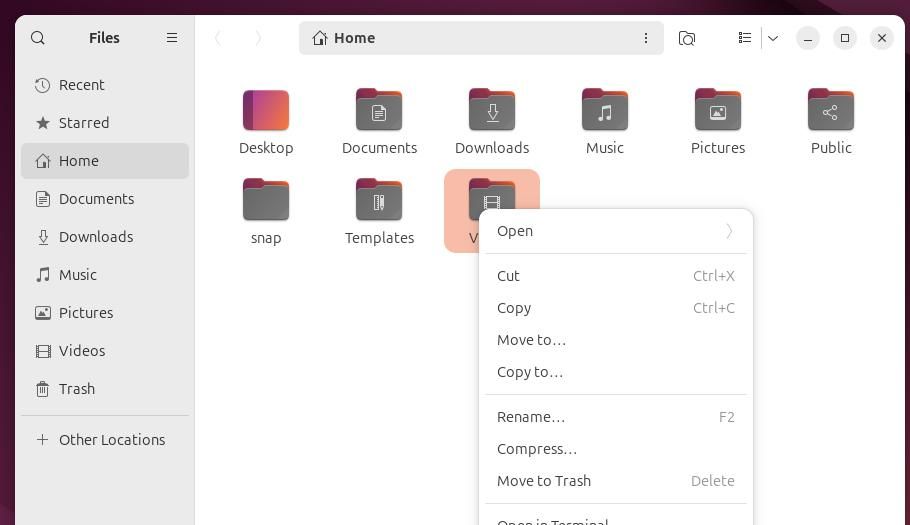Choose Copy from the context menu
Viewport: 910px width, 525px height.
tap(616, 308)
